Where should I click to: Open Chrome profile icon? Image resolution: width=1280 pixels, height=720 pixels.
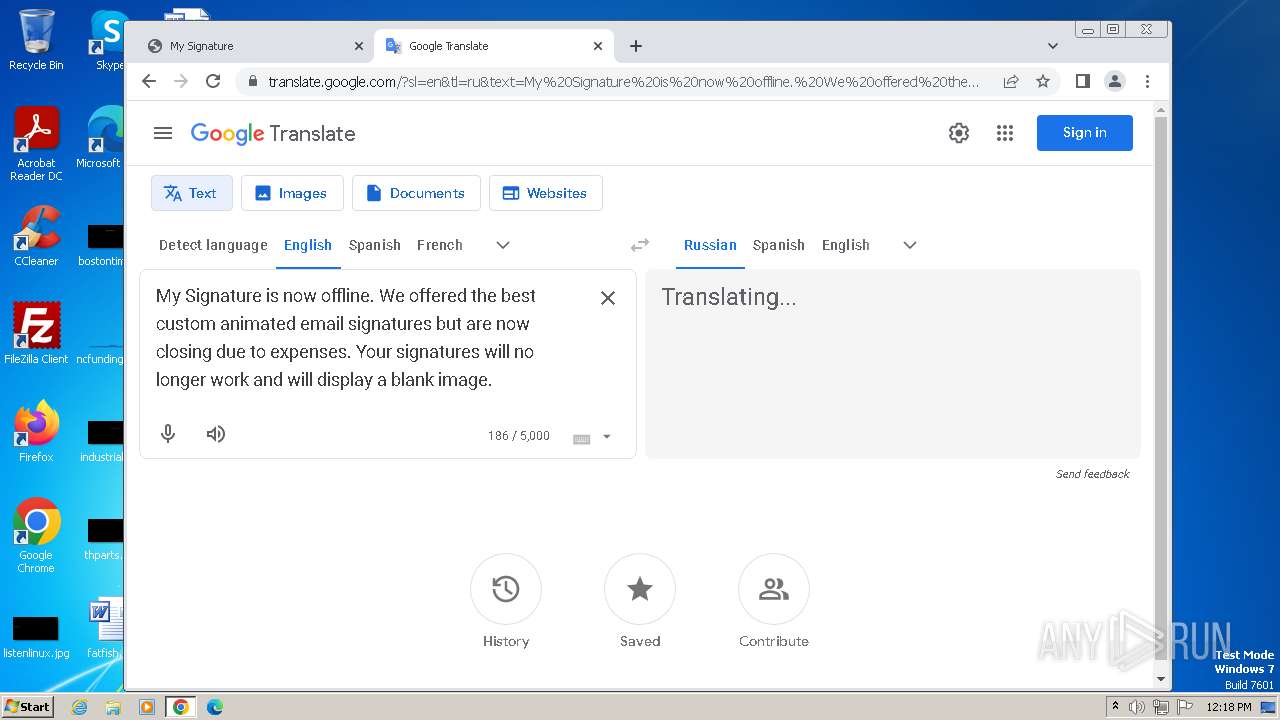click(x=1115, y=82)
